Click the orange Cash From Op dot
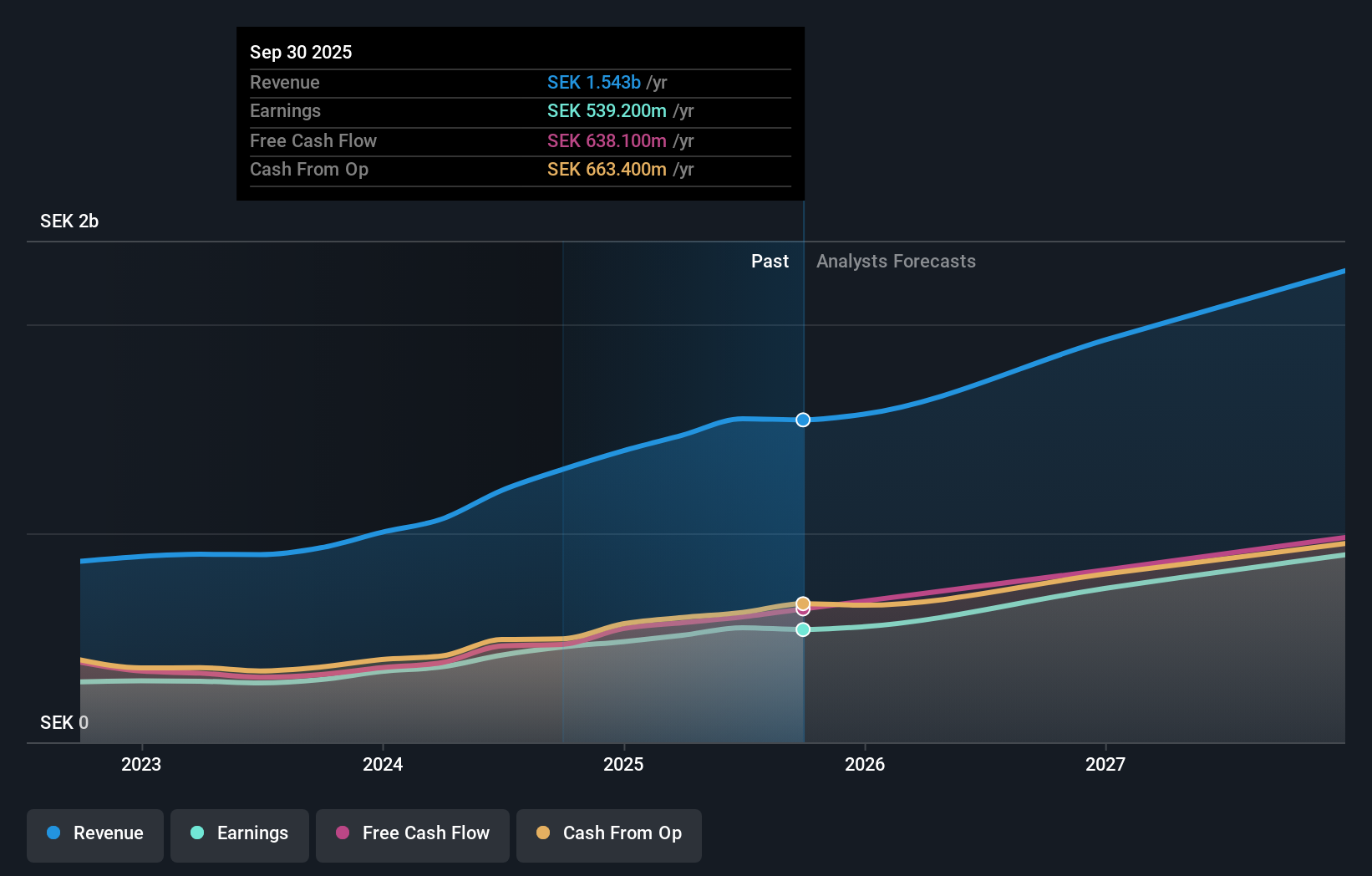This screenshot has height=876, width=1372. (x=543, y=833)
